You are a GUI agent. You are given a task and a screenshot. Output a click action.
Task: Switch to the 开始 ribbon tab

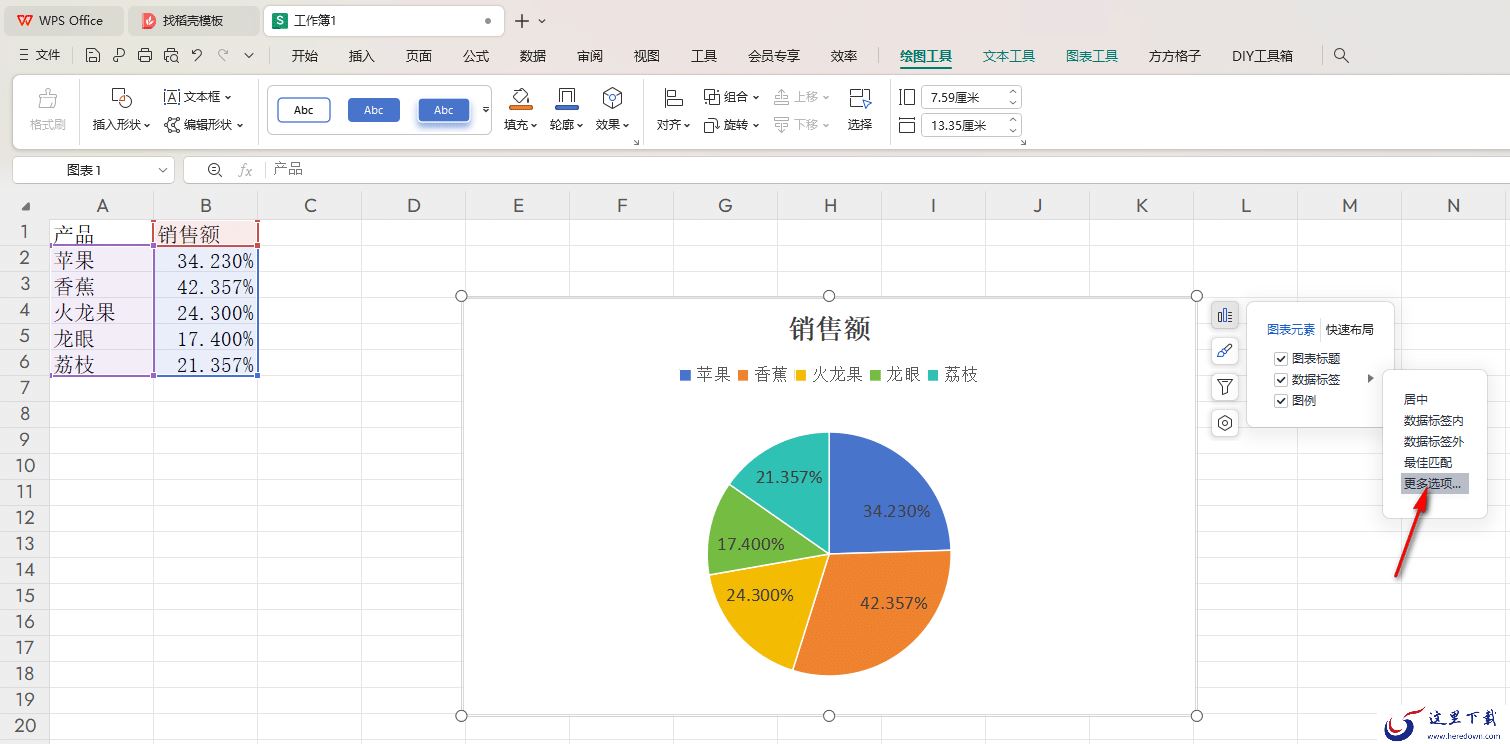coord(305,56)
